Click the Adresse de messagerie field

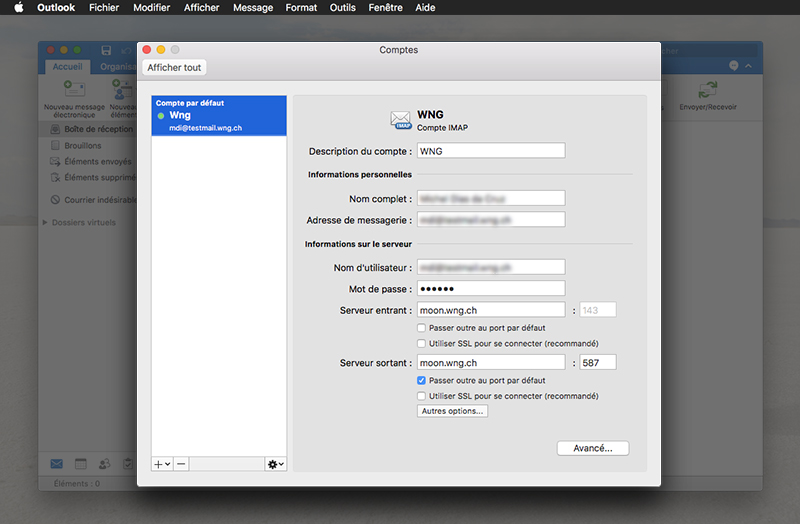click(491, 220)
